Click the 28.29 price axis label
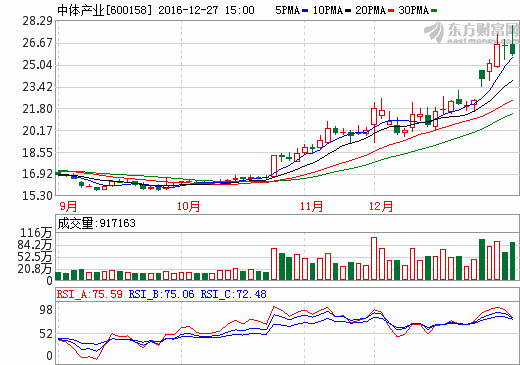Image resolution: width=520 pixels, height=365 pixels. point(38,21)
